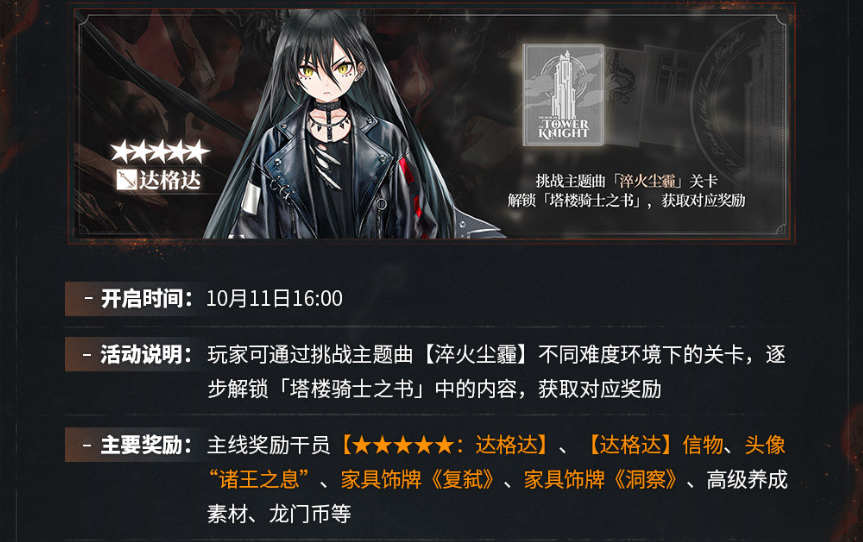Click the 【淬火尘霾】 text in activity description

pos(477,354)
